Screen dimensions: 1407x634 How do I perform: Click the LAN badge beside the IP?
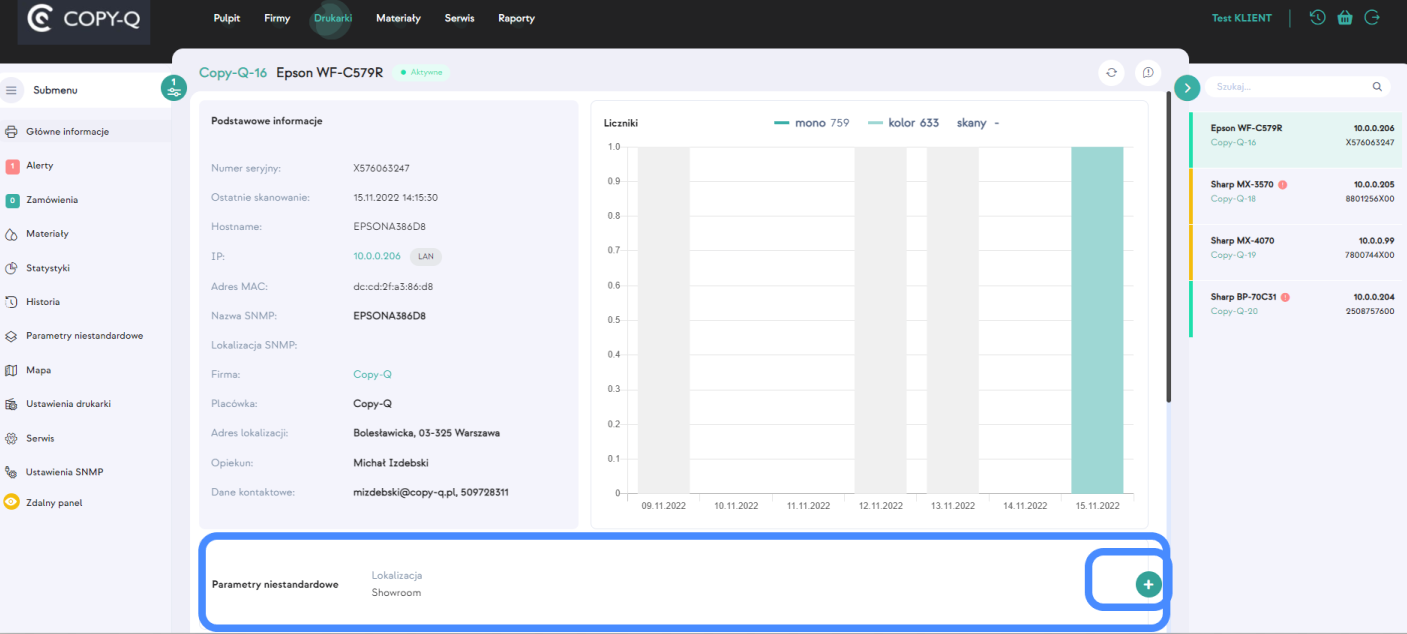click(426, 257)
